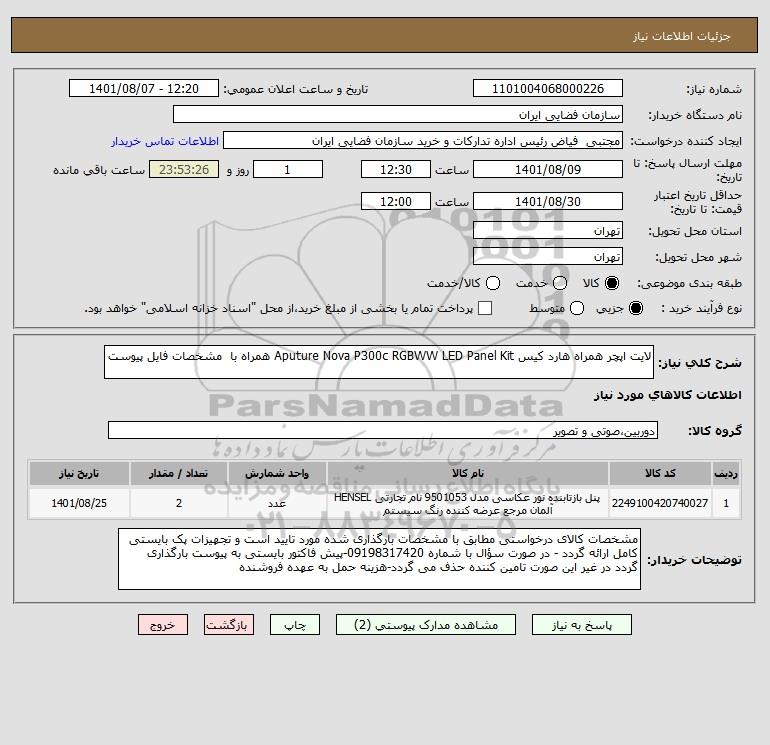Viewport: 770px width, 745px height.
Task: Click the remaining days field showing 1
Action: point(287,169)
